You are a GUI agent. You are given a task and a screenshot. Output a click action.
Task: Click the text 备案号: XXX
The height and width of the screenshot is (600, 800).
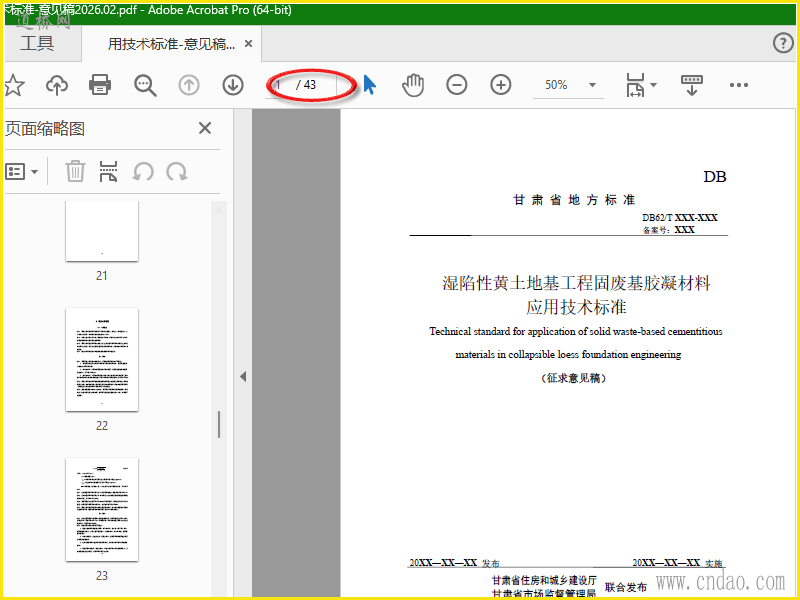click(669, 230)
